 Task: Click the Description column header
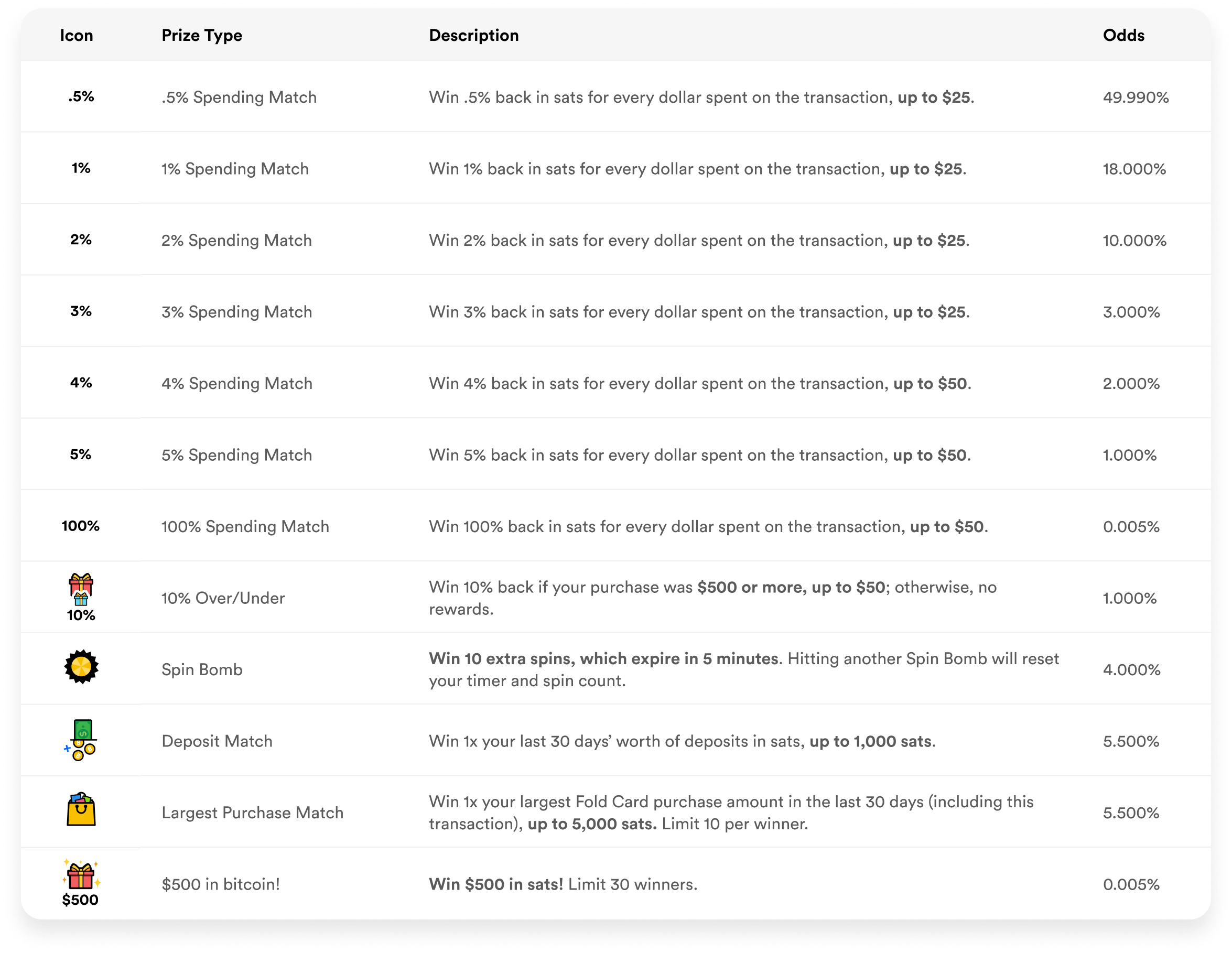[x=473, y=36]
